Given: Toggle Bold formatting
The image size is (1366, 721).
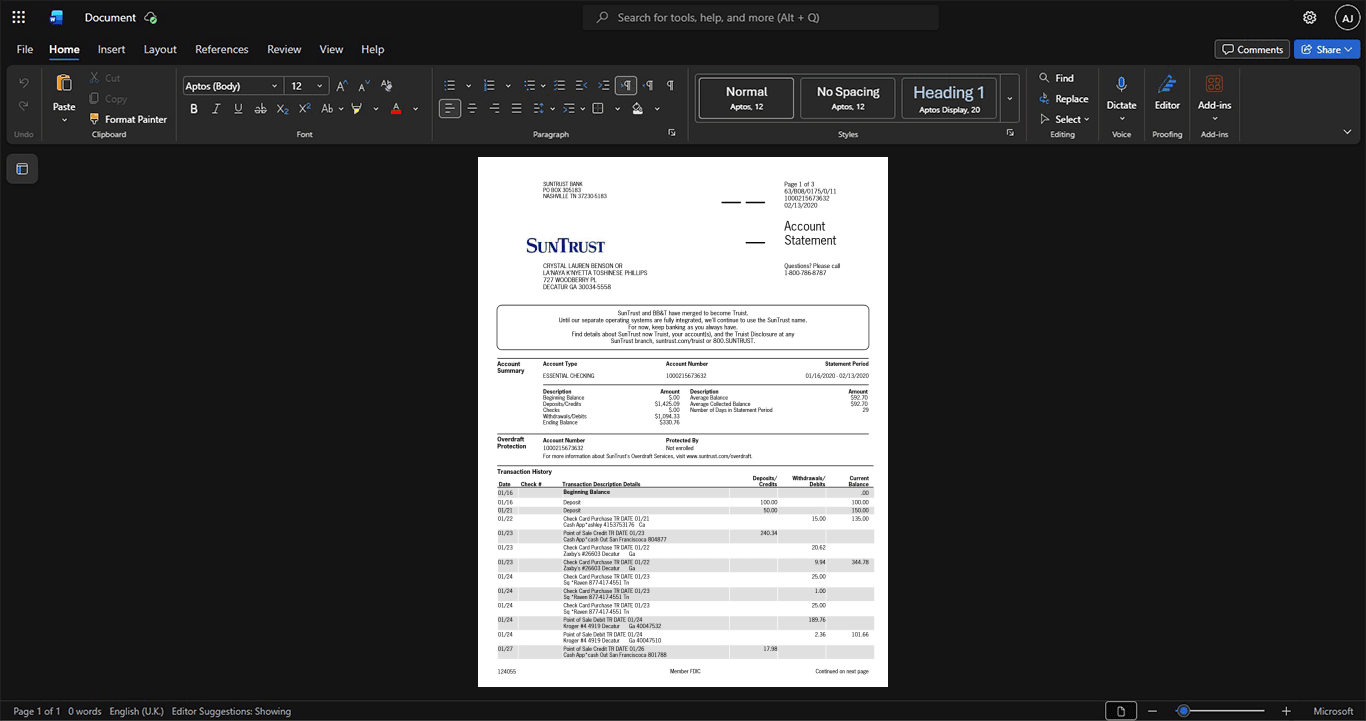Looking at the screenshot, I should [194, 108].
